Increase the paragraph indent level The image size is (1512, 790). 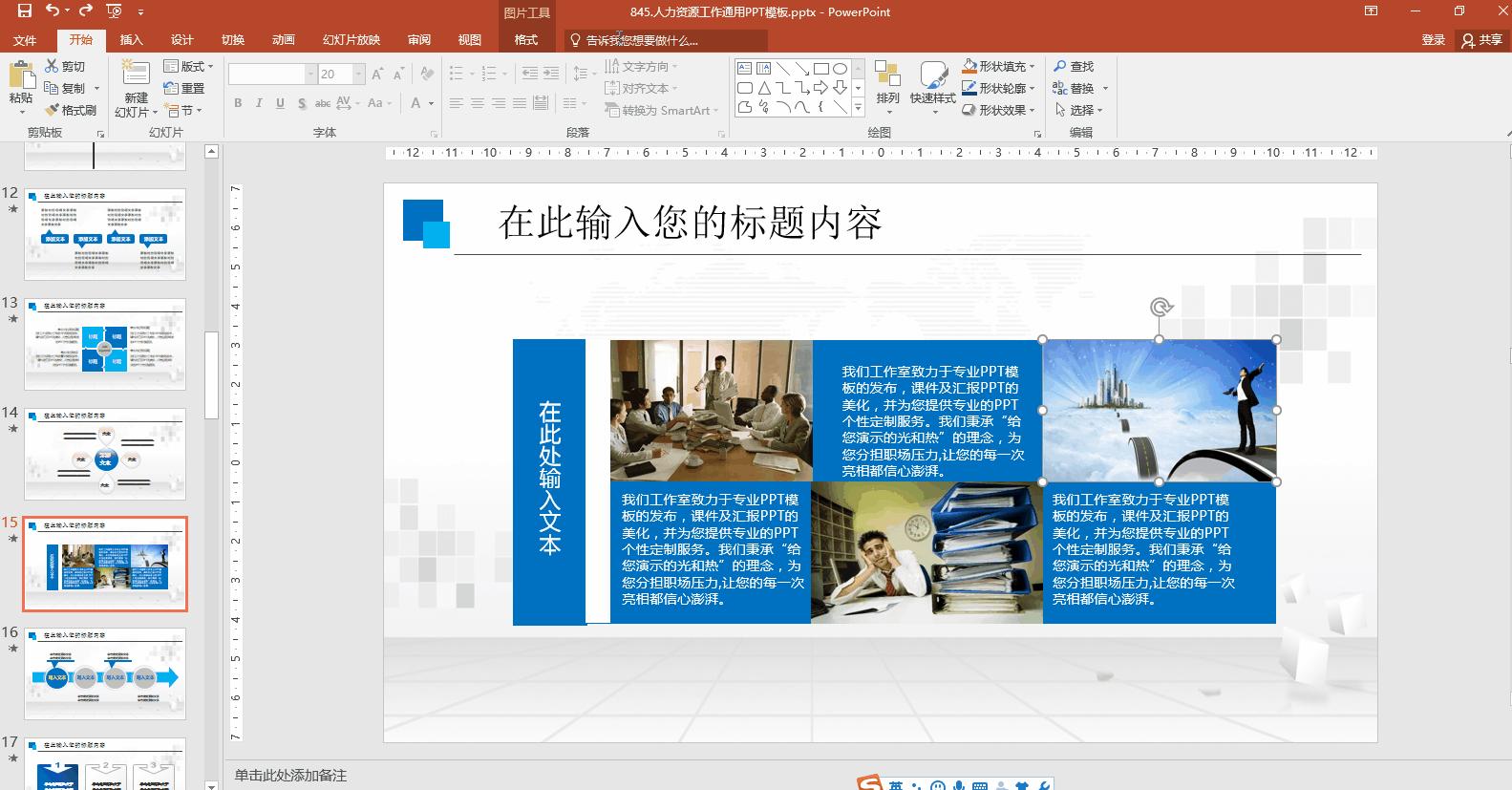tap(553, 74)
